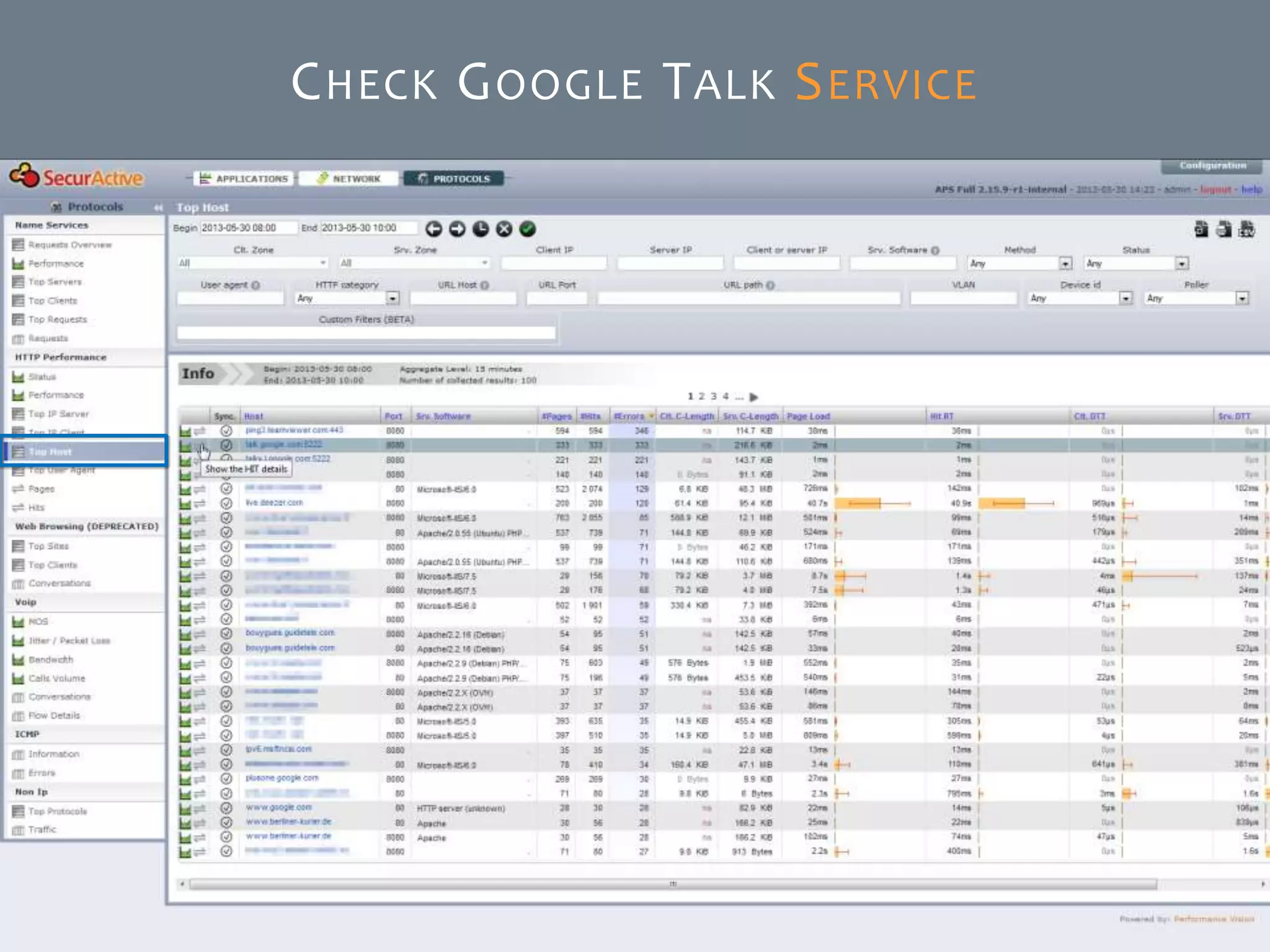Click the Srv. Software help info icon
1270x952 pixels.
point(935,250)
